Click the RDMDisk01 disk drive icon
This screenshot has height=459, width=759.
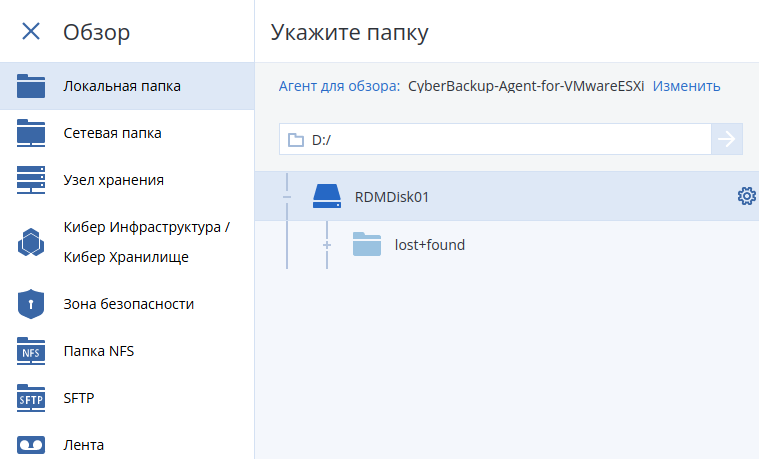point(327,196)
